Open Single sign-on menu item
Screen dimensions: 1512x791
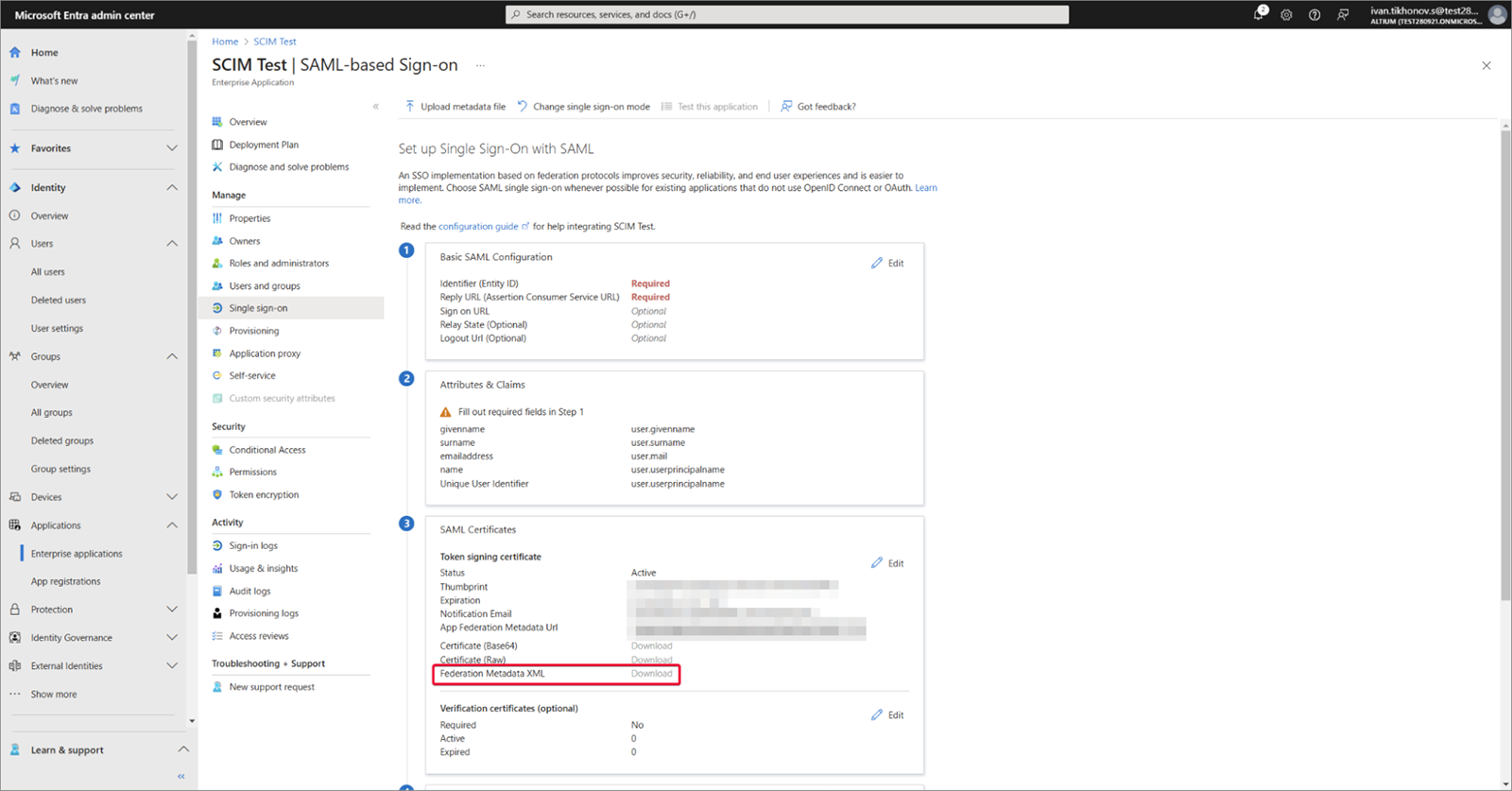[x=291, y=308]
